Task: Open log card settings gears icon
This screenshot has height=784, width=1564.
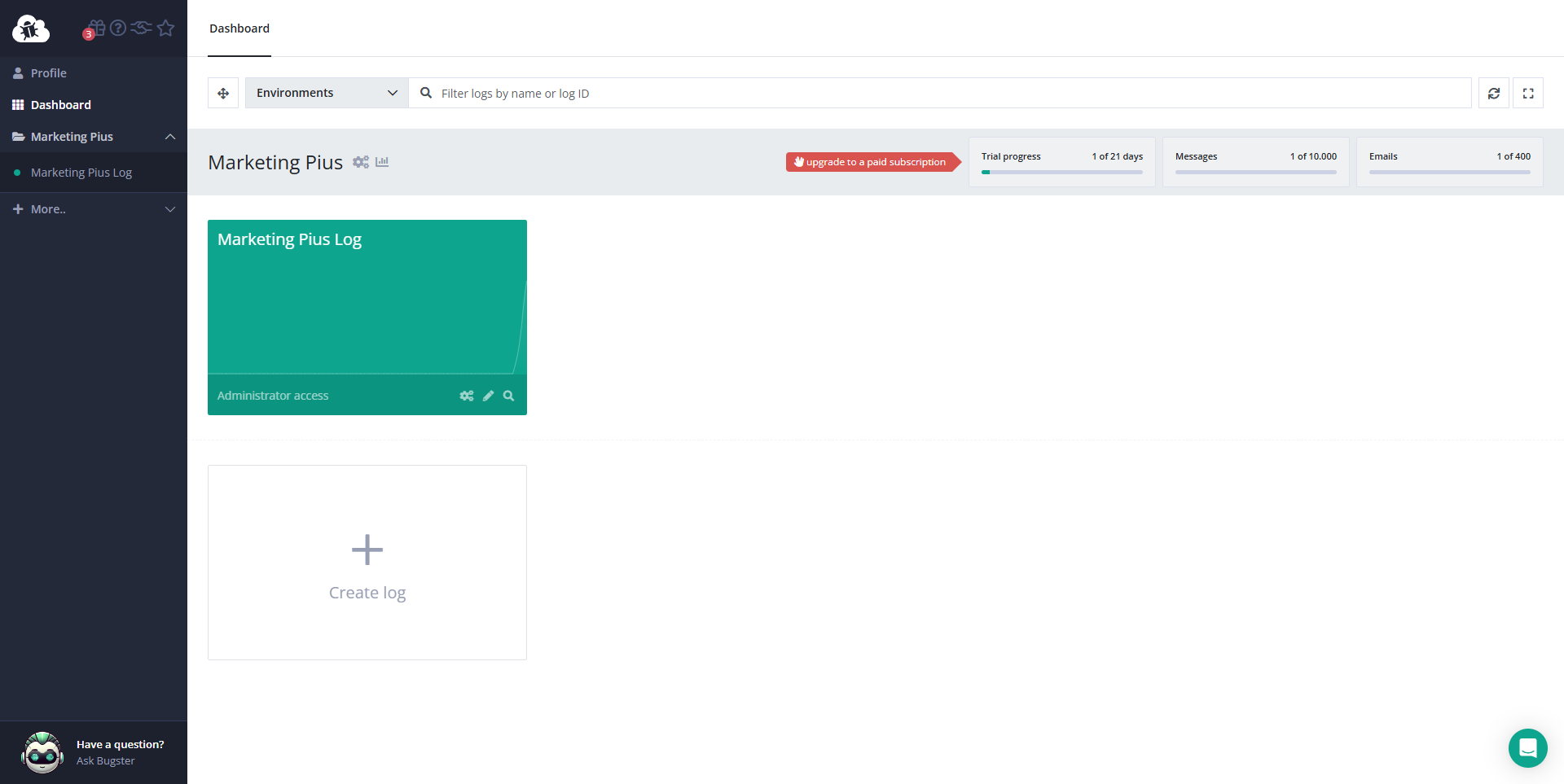Action: (466, 396)
